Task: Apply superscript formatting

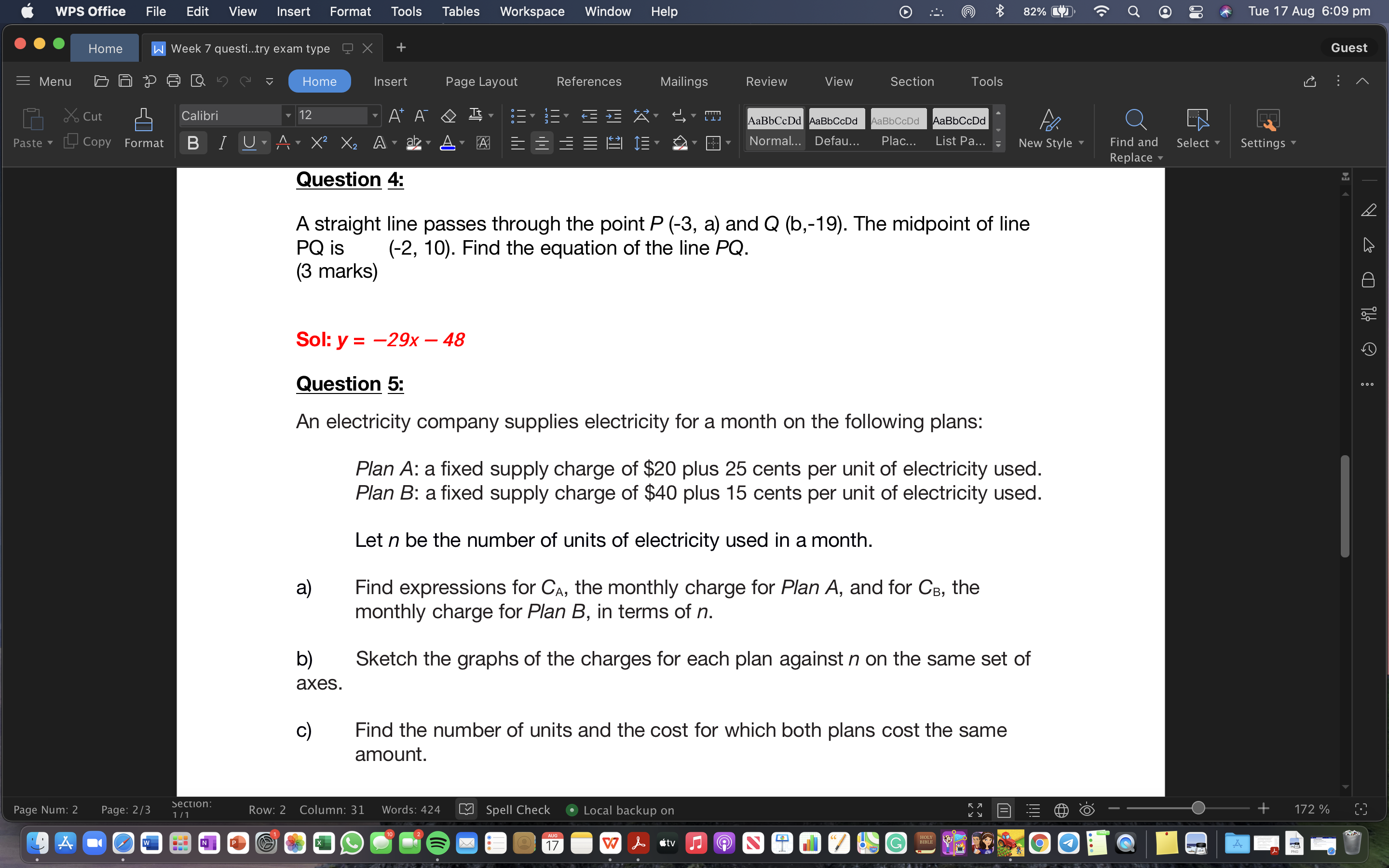Action: [318, 142]
